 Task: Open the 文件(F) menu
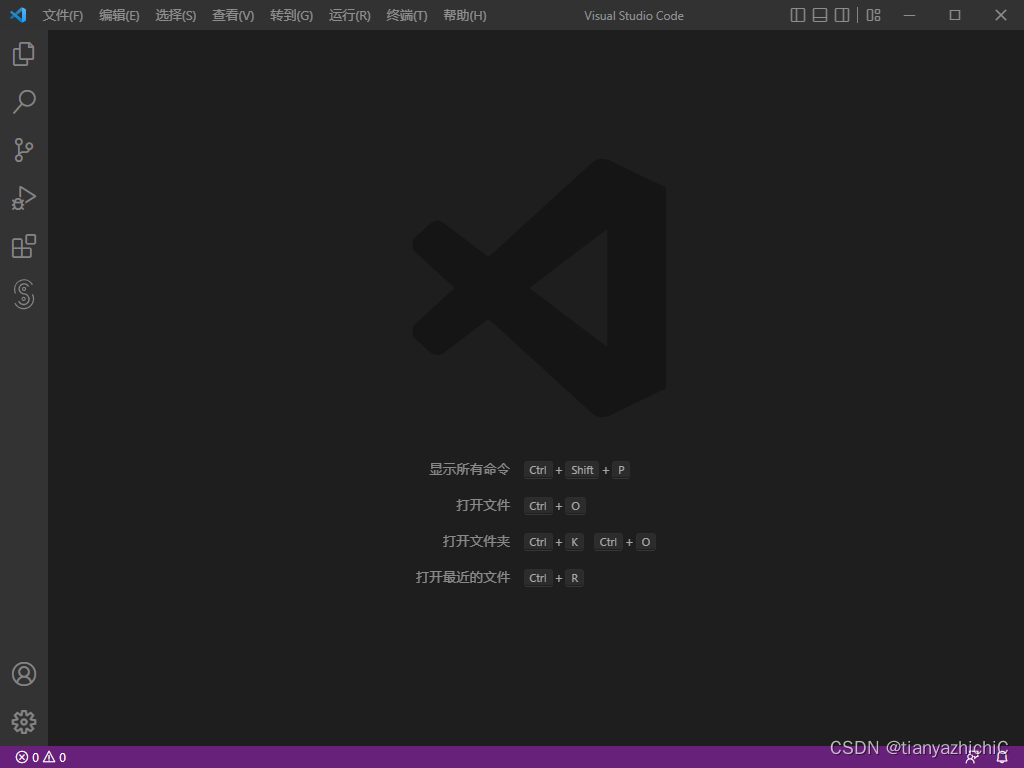tap(63, 15)
